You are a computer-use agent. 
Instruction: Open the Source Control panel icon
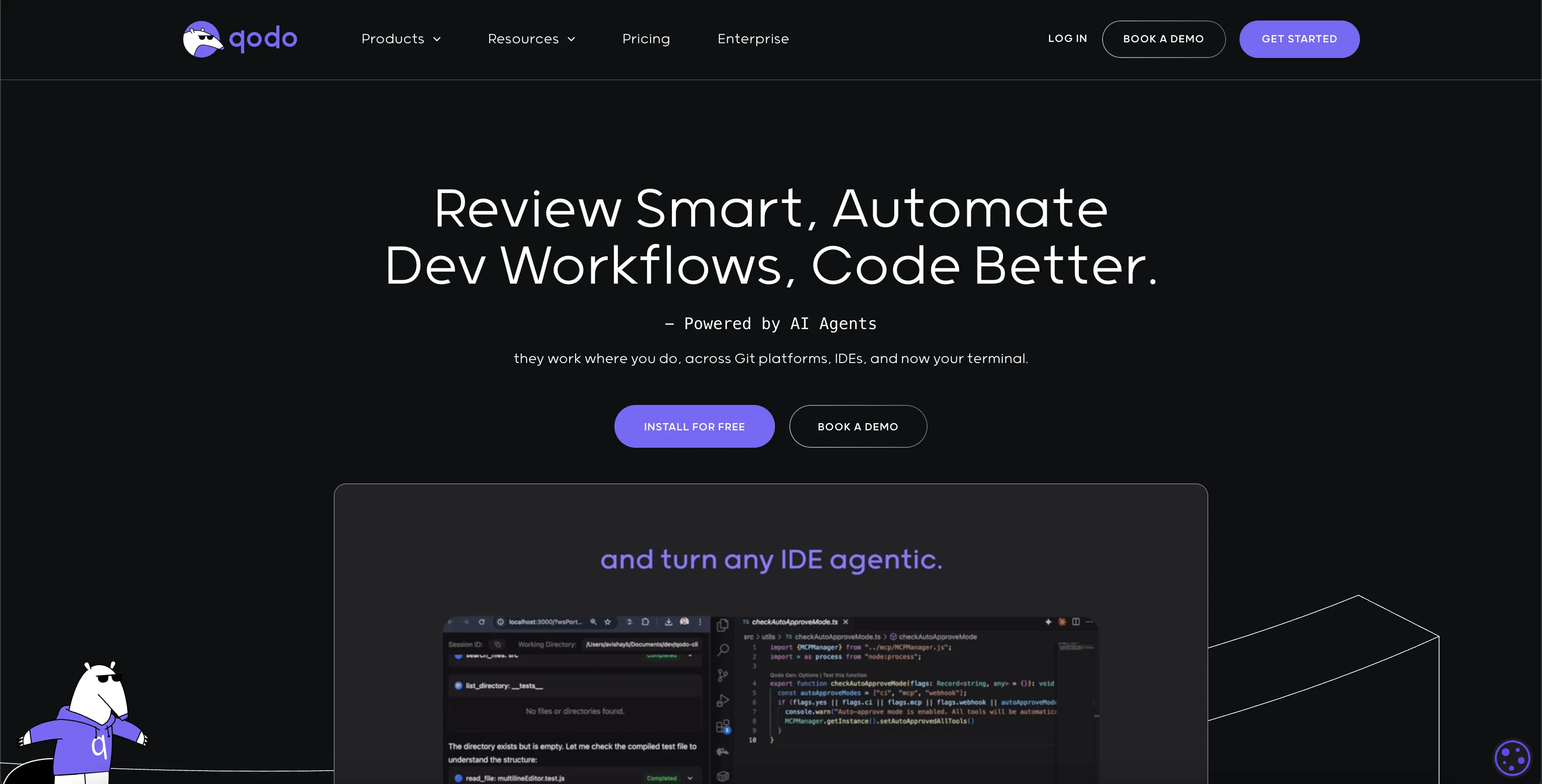tap(722, 674)
